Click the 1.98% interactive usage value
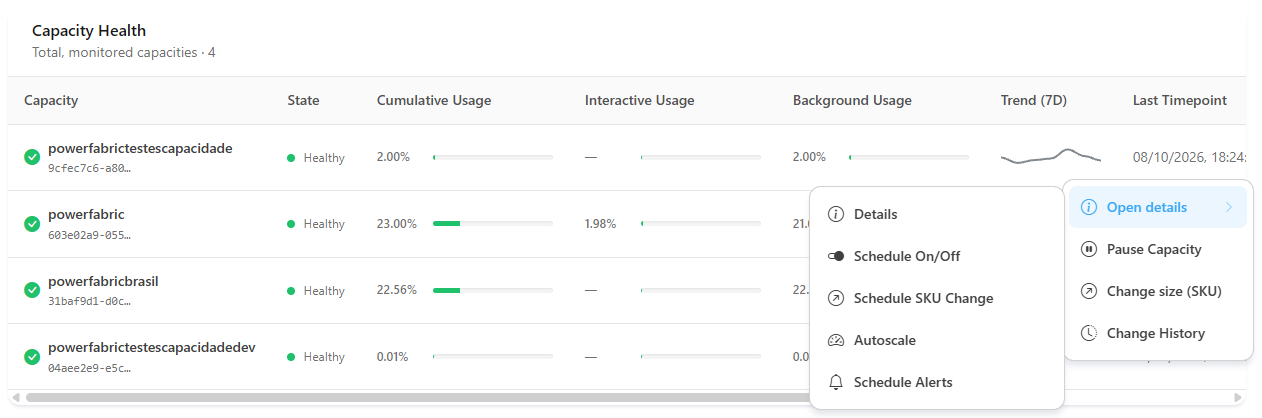The image size is (1262, 418). (x=601, y=224)
